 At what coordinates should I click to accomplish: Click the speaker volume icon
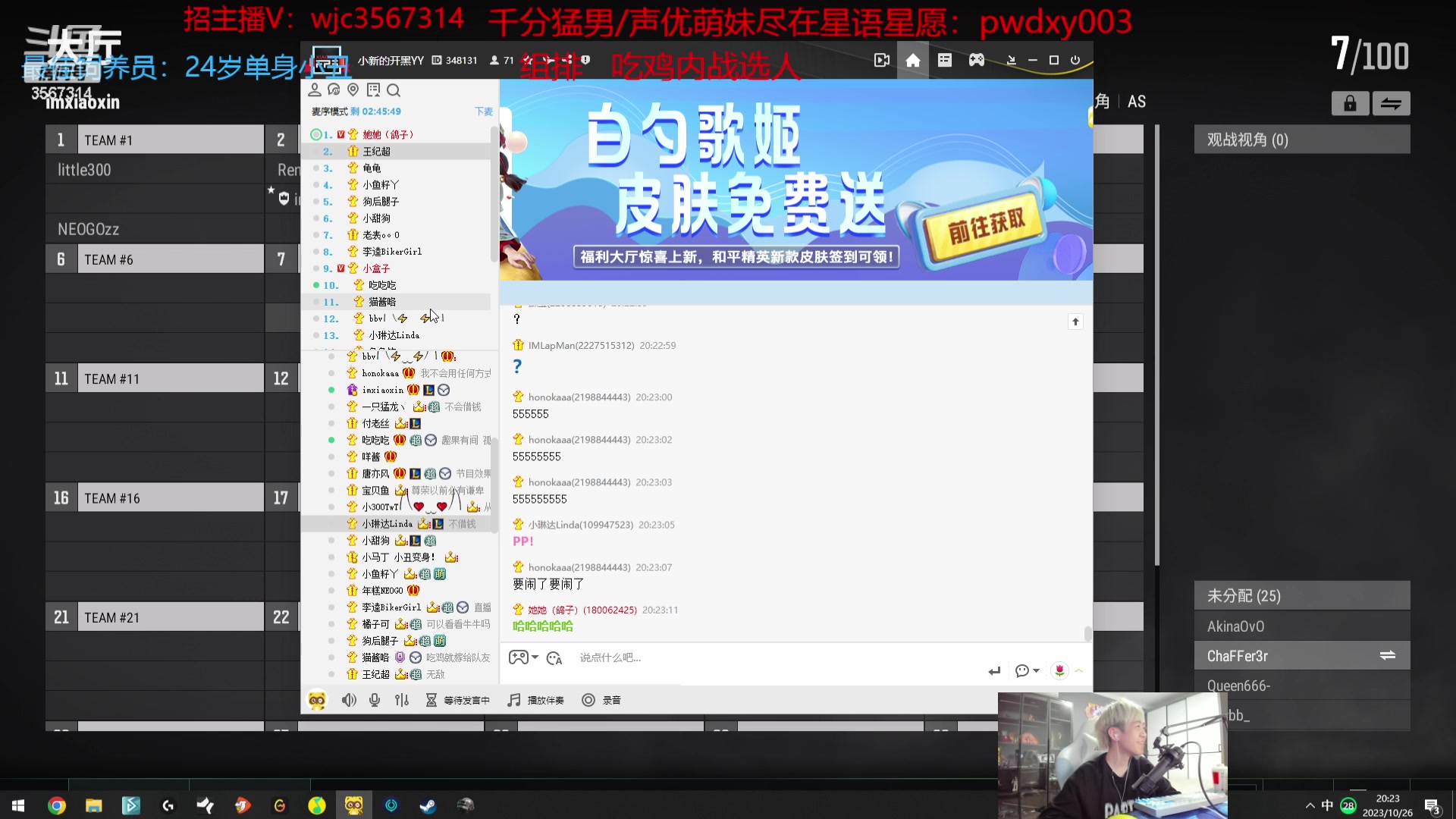[348, 700]
